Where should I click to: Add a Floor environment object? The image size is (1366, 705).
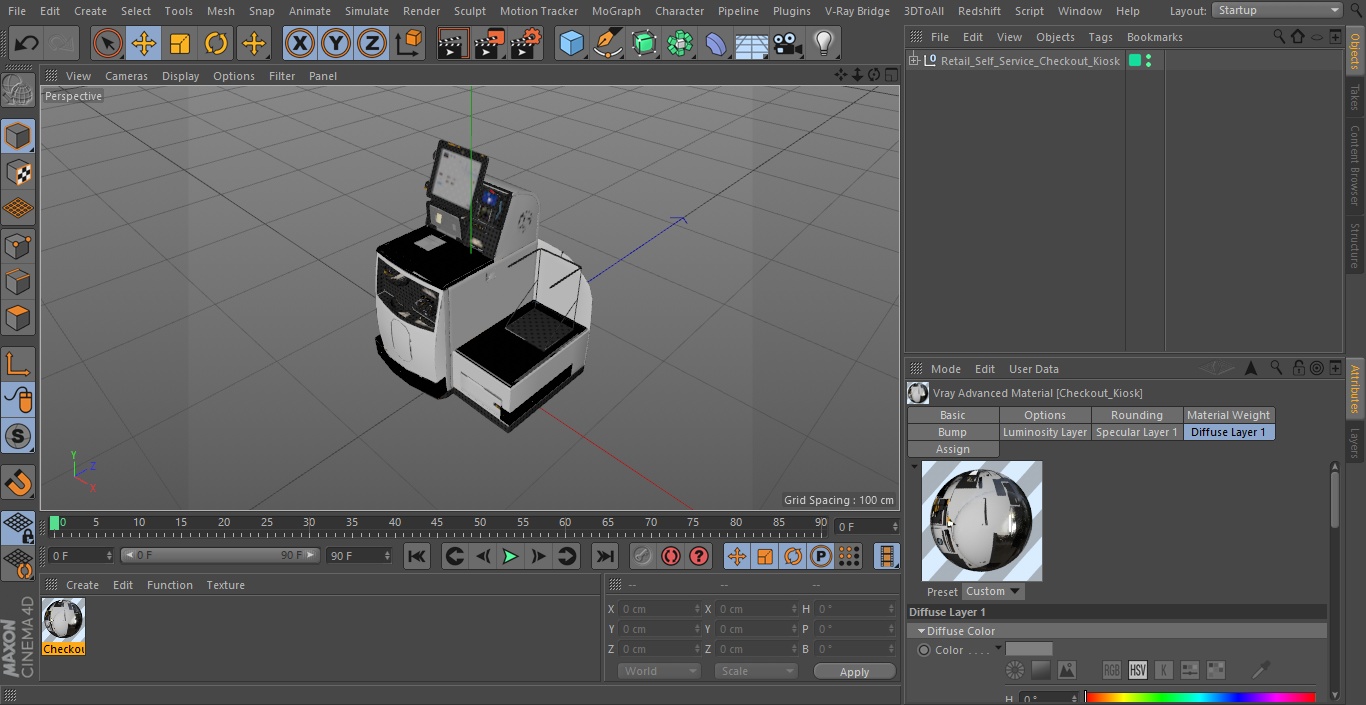[x=752, y=43]
